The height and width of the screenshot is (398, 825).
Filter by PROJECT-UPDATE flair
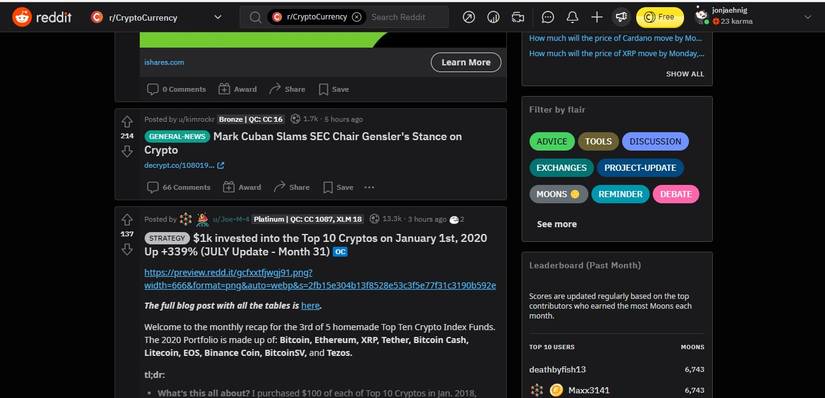tap(640, 167)
